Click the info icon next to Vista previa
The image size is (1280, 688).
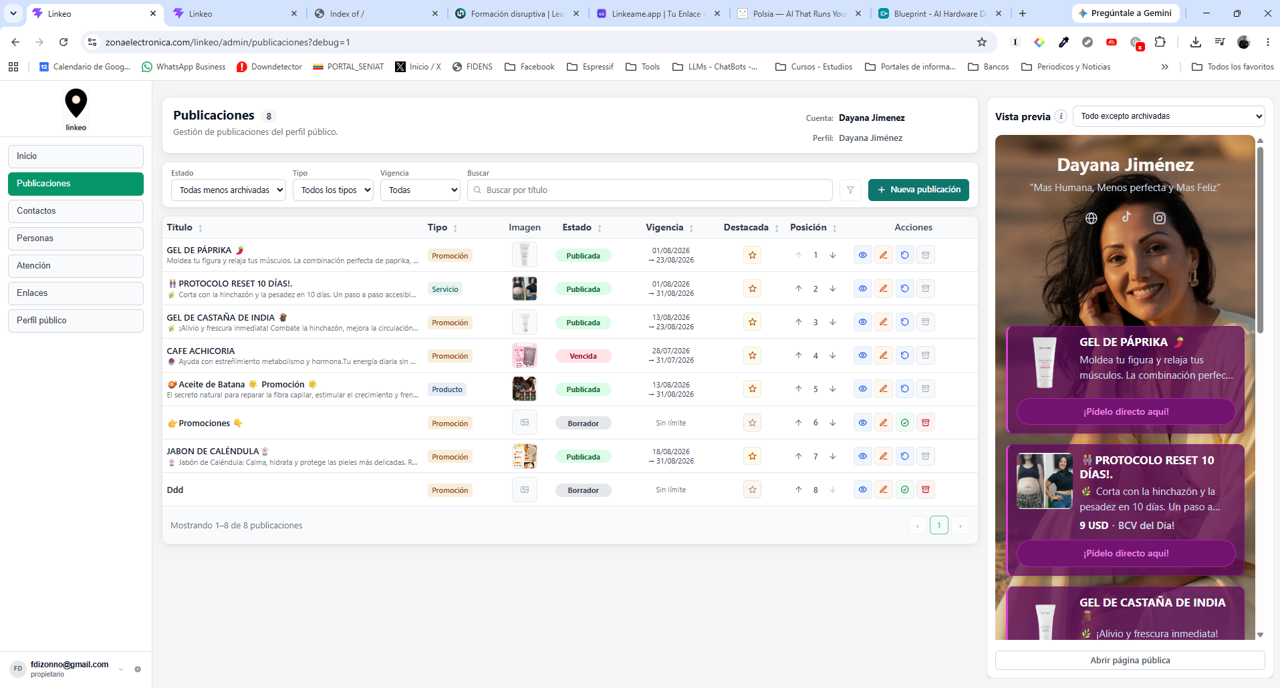1061,116
